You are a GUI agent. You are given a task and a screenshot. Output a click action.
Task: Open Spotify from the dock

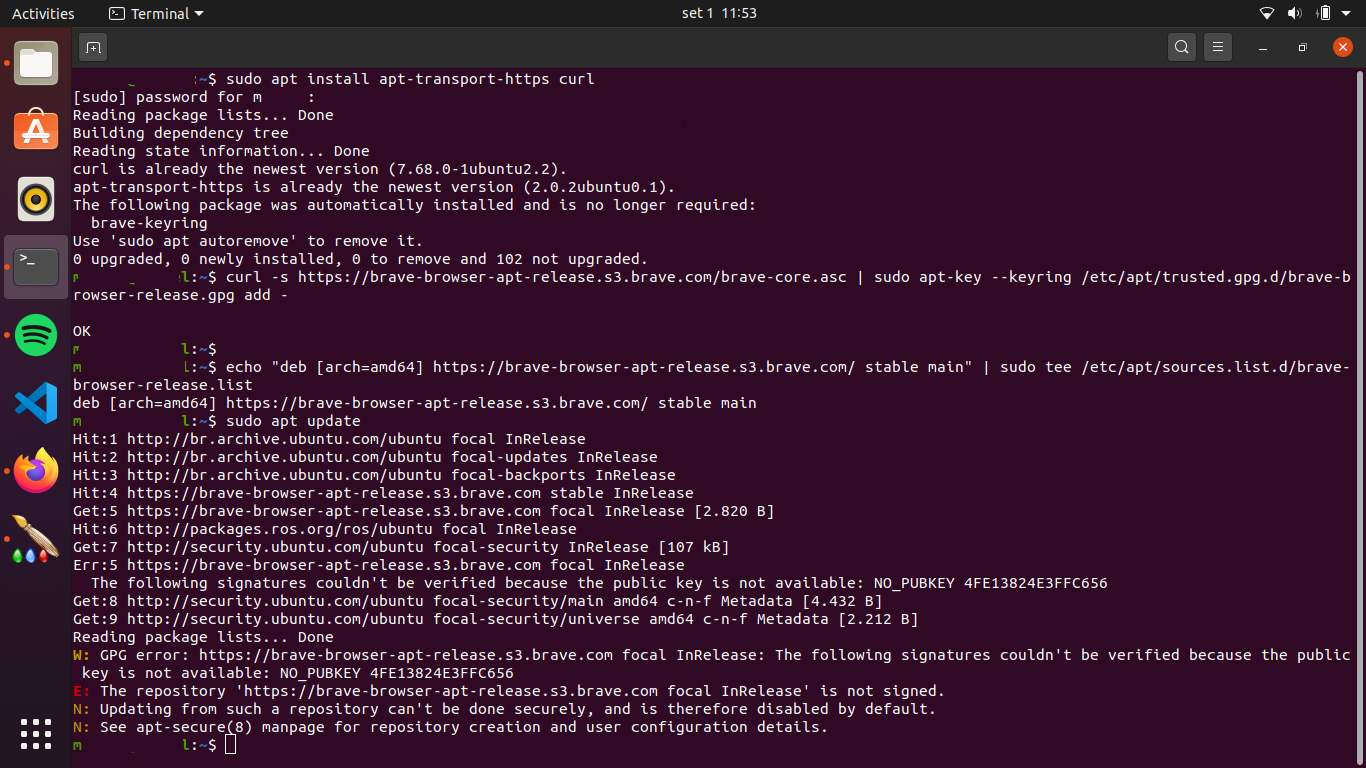36,334
